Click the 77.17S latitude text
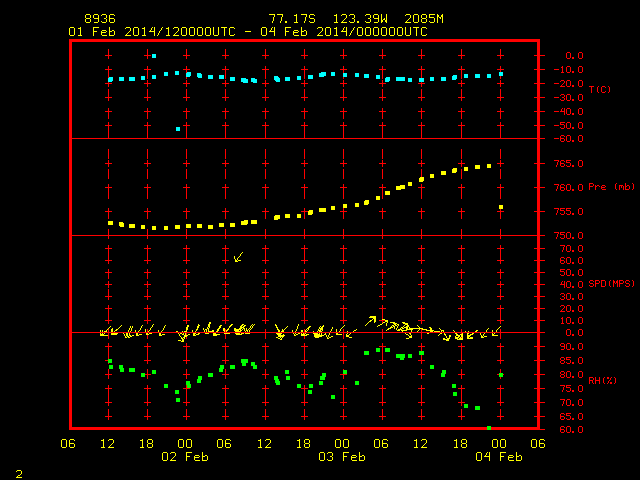 pos(292,19)
